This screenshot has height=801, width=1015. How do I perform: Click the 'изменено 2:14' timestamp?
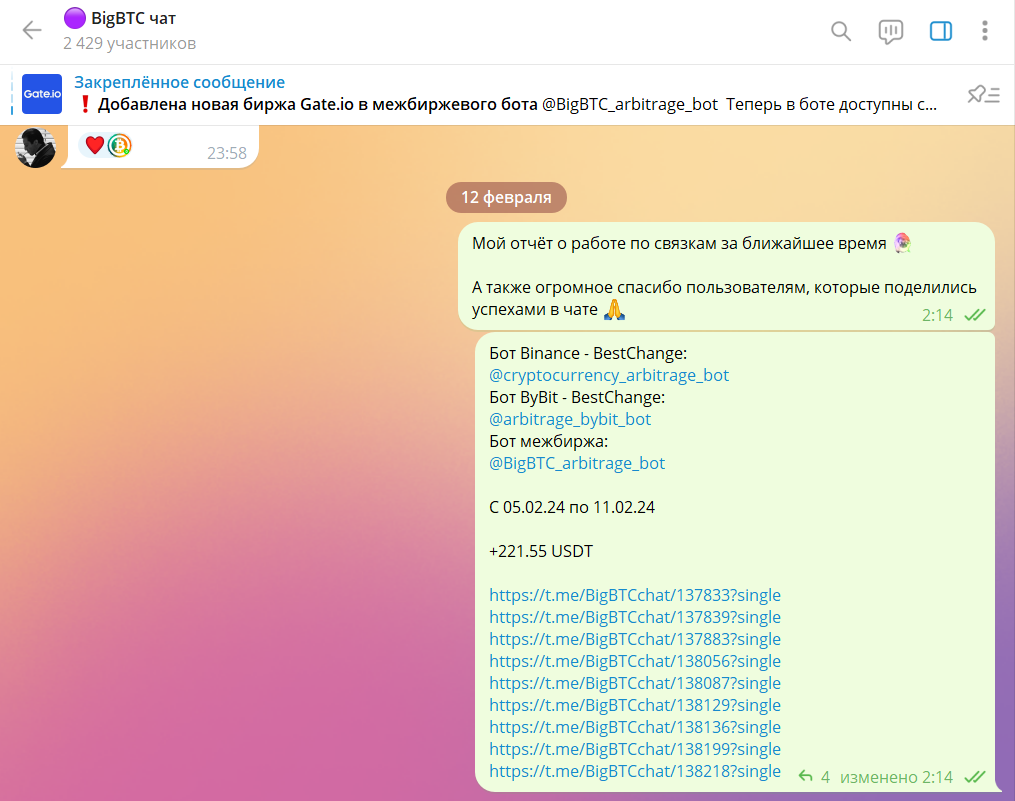[897, 777]
